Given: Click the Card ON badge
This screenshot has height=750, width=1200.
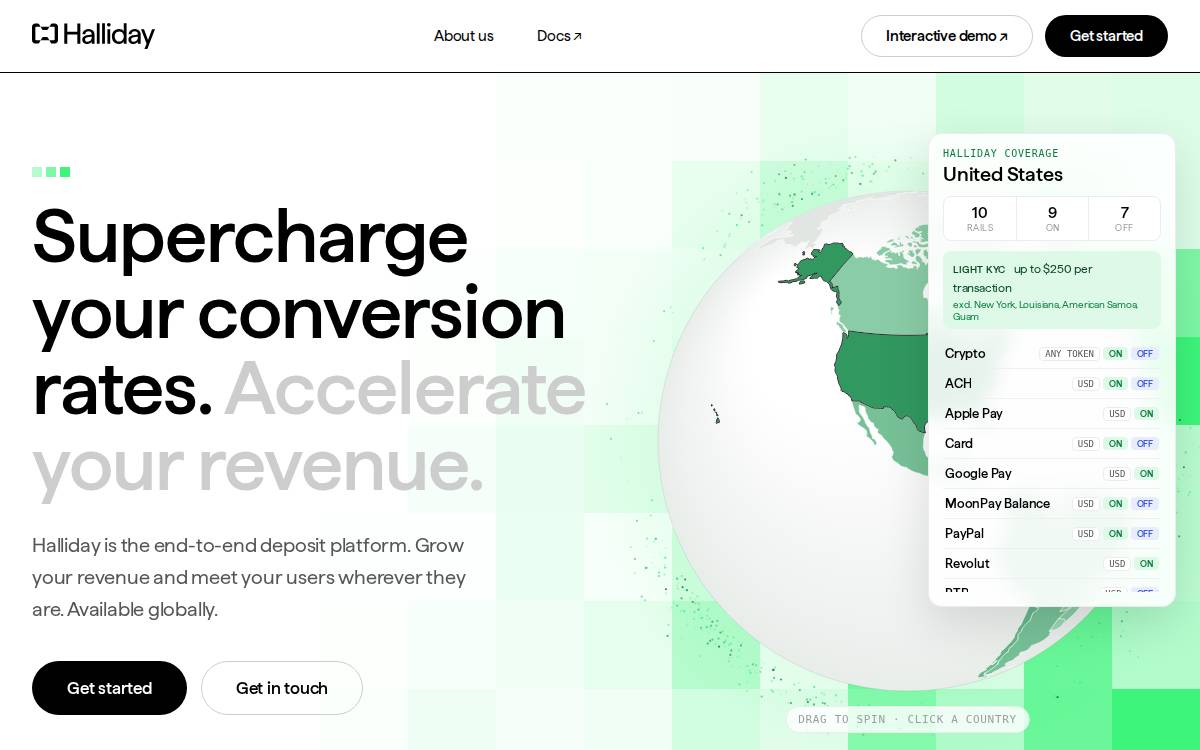Looking at the screenshot, I should click(x=1115, y=444).
